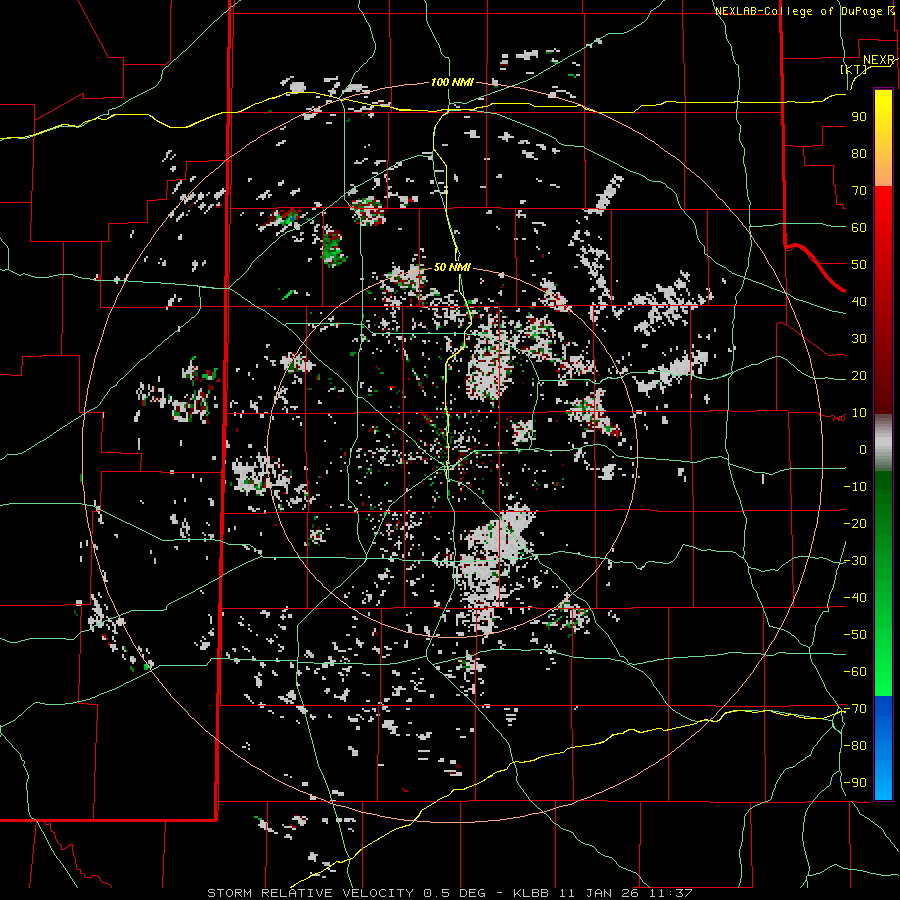Click the KLBB station identifier in the footer
This screenshot has width=900, height=900.
click(x=532, y=893)
